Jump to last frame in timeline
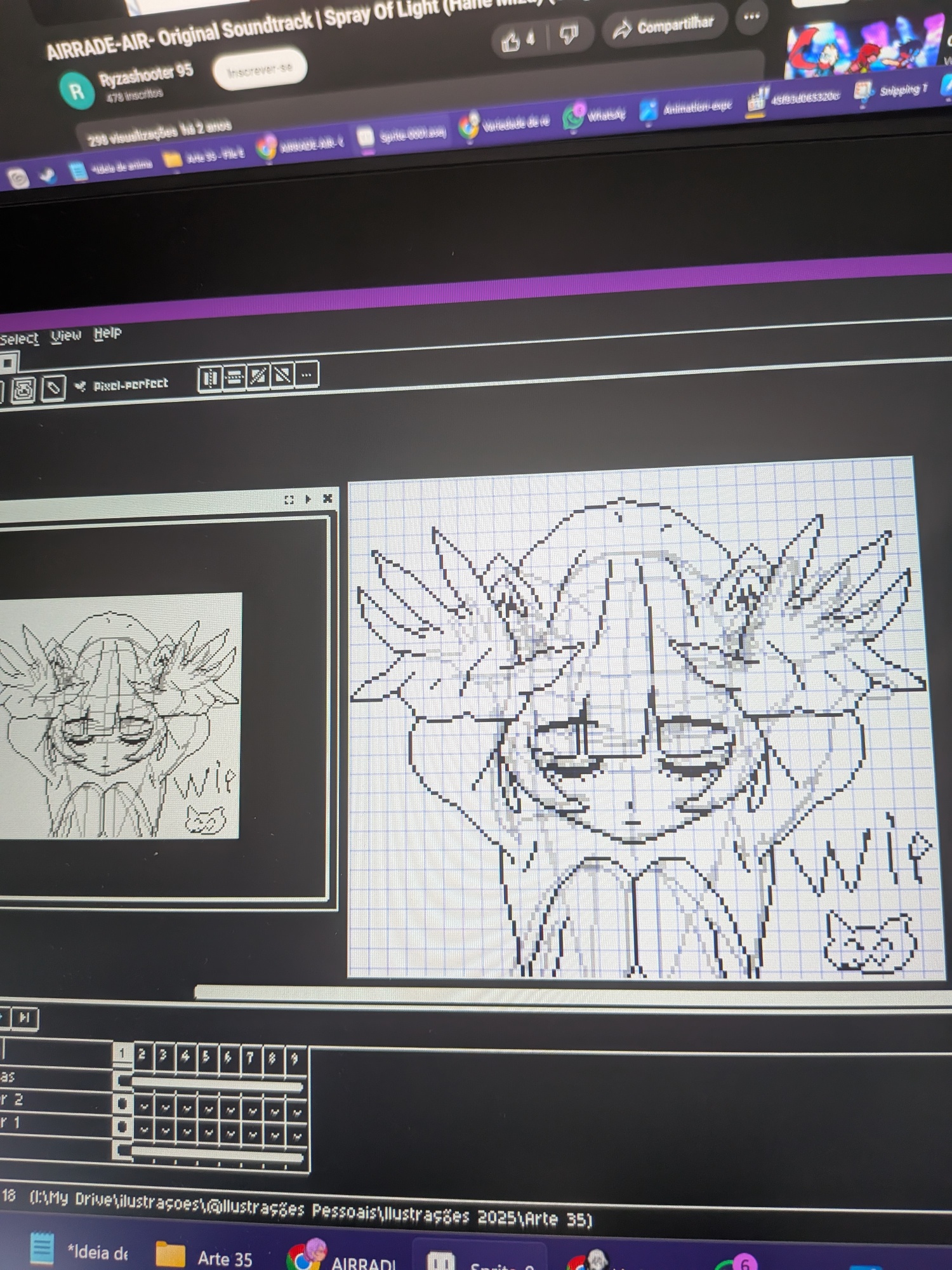 pos(25,1018)
